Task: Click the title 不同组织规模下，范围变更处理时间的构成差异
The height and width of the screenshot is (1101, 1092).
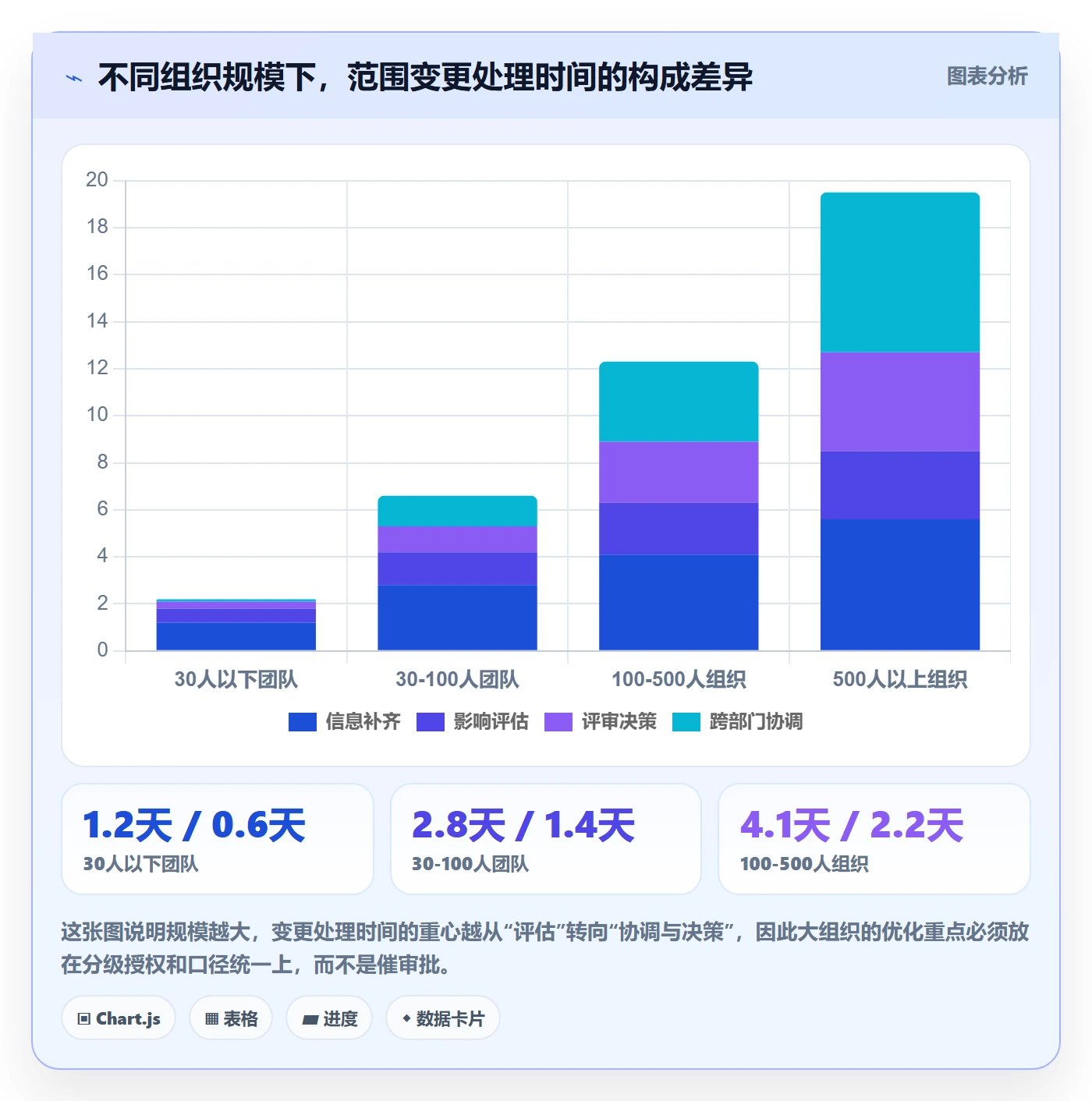Action: tap(425, 77)
